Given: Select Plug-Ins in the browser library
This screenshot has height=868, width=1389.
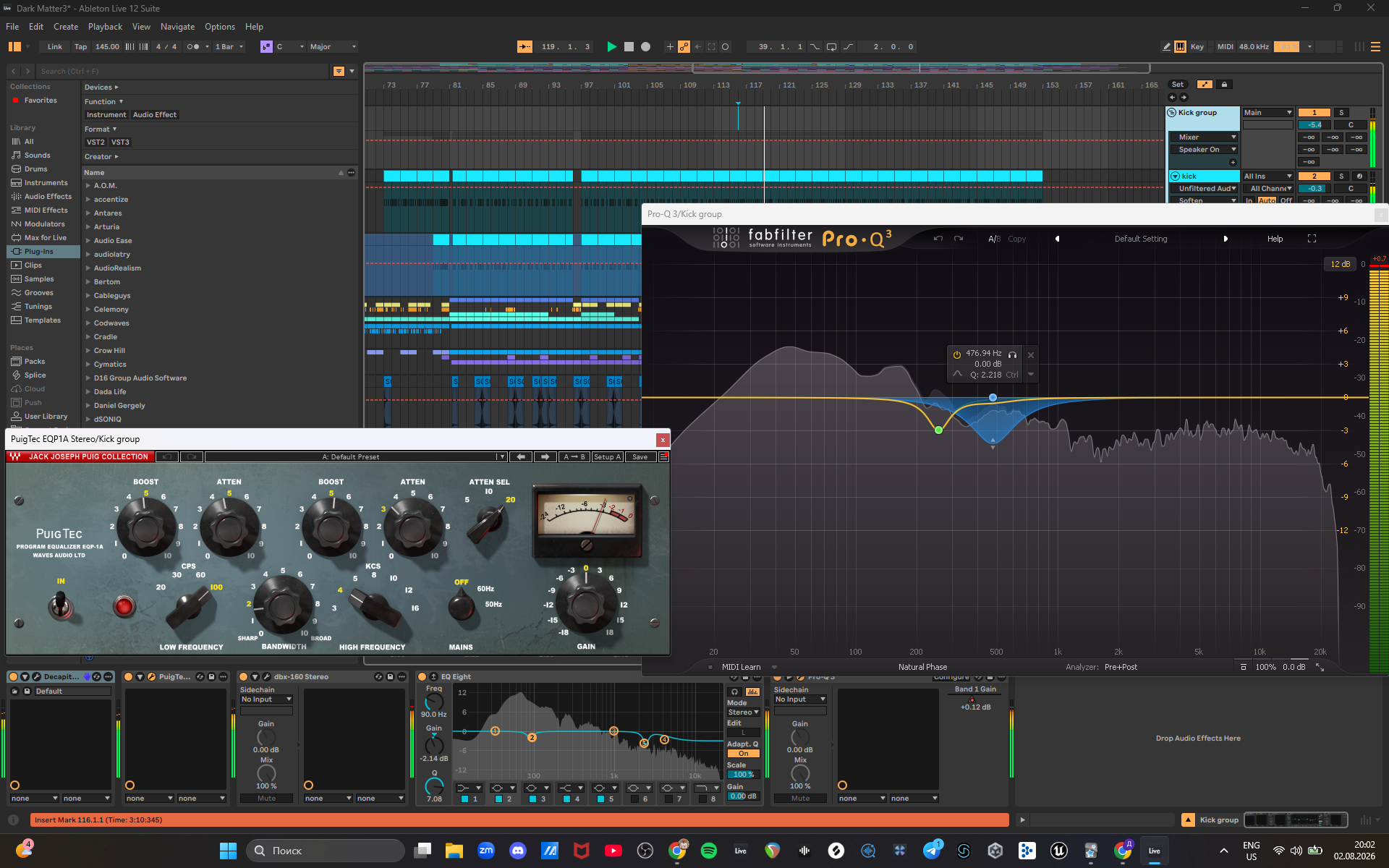Looking at the screenshot, I should tap(43, 252).
